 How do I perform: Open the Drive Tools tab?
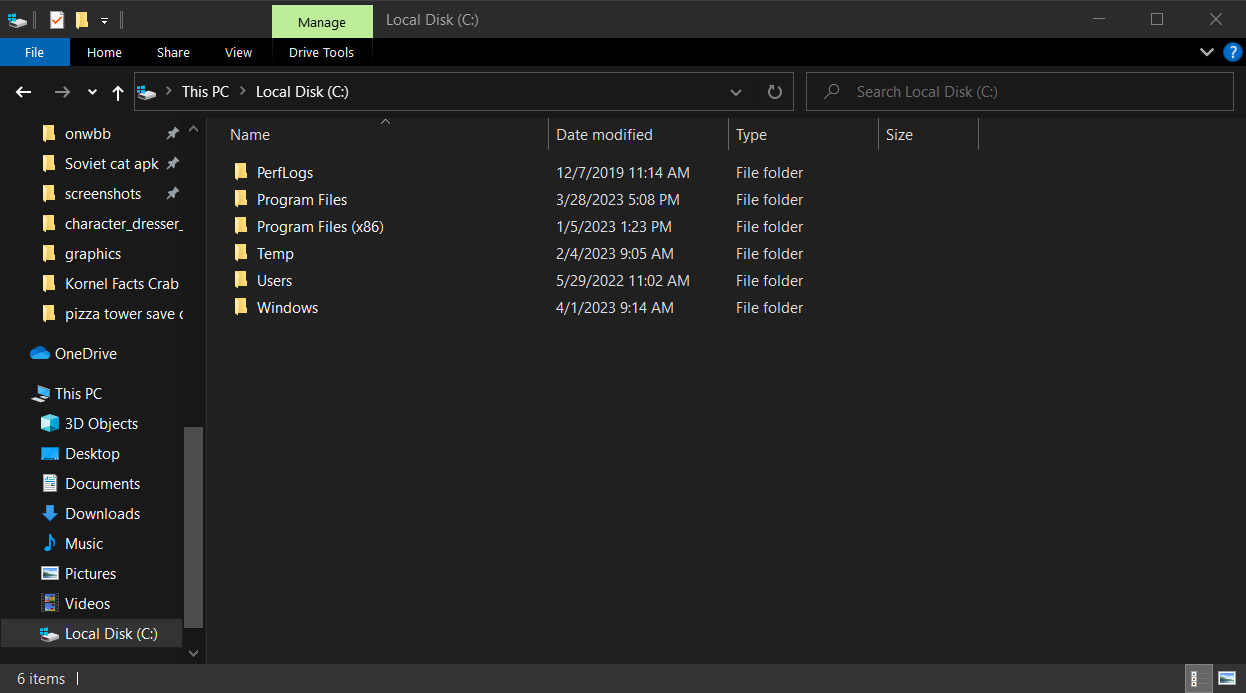tap(321, 53)
